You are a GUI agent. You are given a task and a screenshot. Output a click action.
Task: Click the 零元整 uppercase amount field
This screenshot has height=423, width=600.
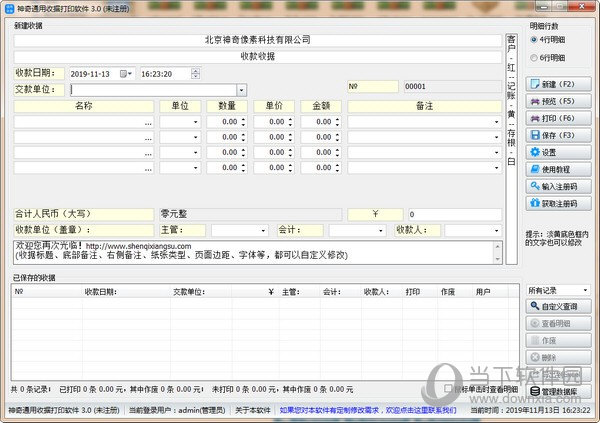point(250,214)
